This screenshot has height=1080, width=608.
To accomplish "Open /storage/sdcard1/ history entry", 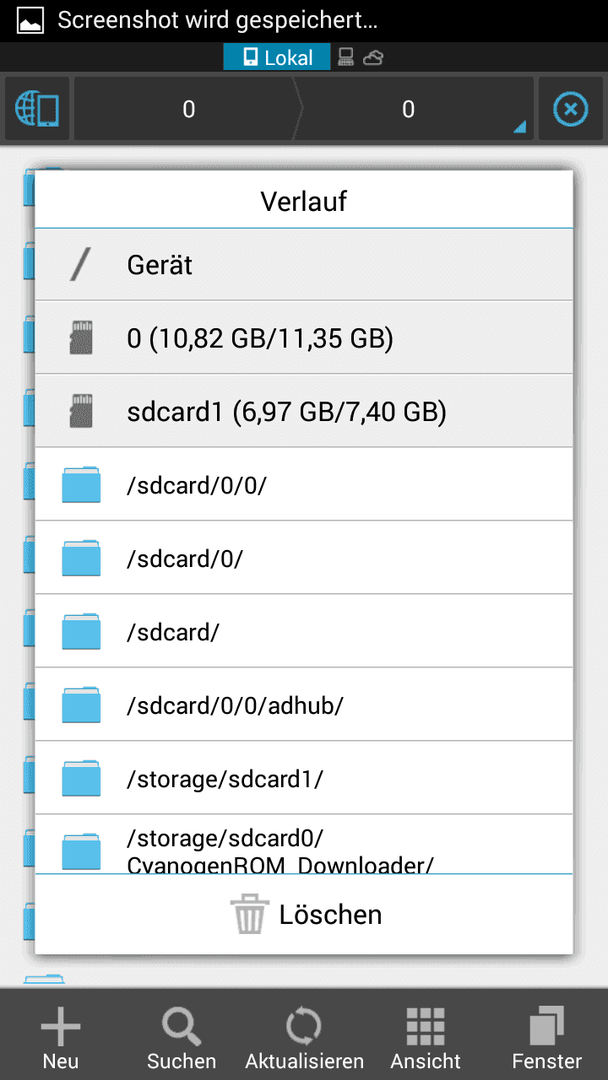I will [x=304, y=778].
